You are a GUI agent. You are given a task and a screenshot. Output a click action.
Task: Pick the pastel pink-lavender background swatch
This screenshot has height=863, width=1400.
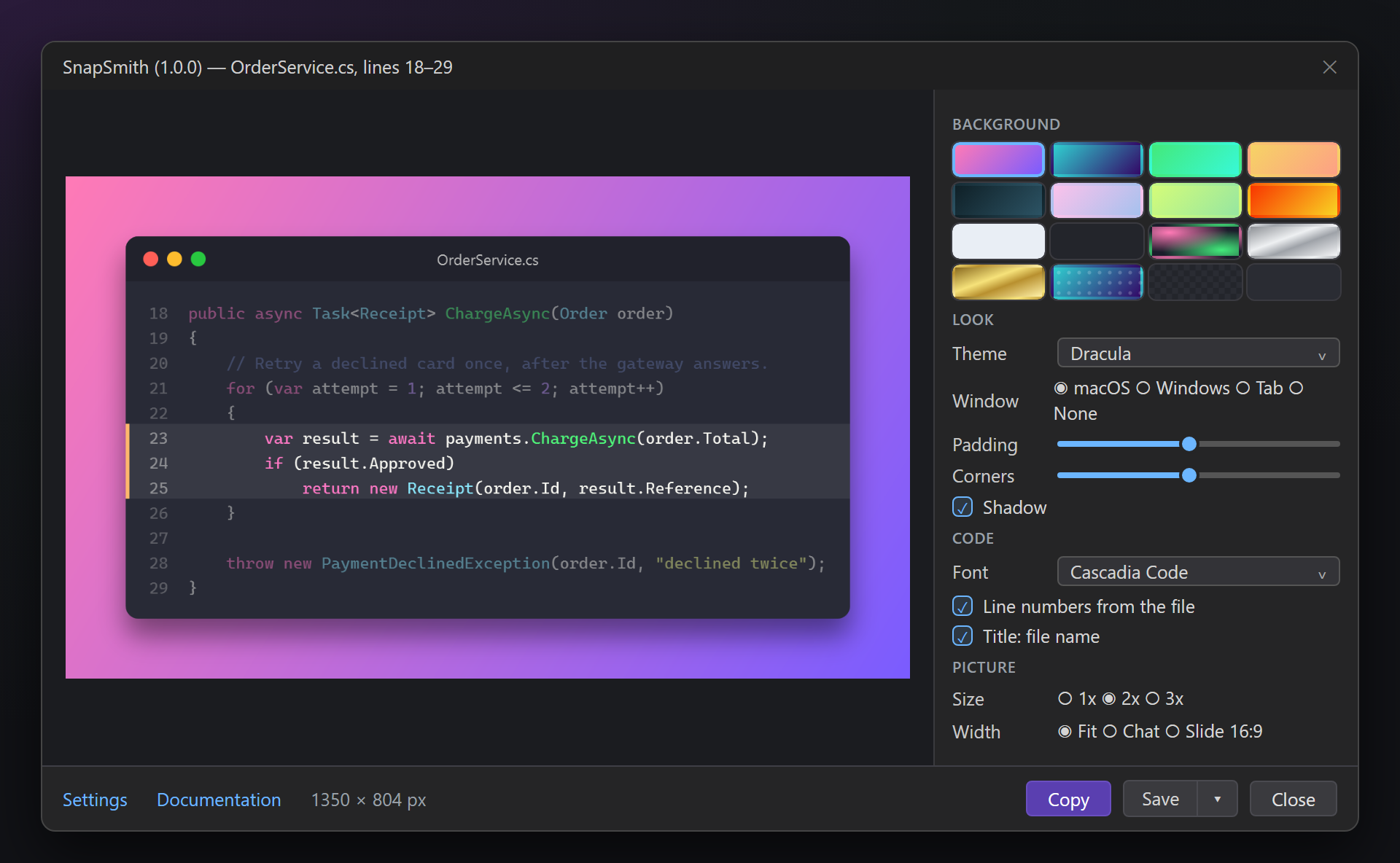pos(1097,200)
